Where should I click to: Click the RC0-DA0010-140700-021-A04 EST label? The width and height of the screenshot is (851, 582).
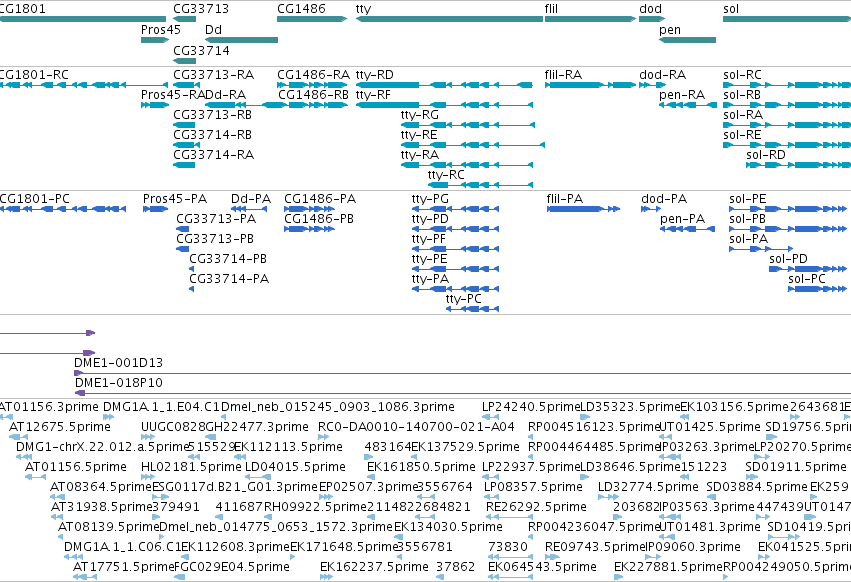coord(416,427)
